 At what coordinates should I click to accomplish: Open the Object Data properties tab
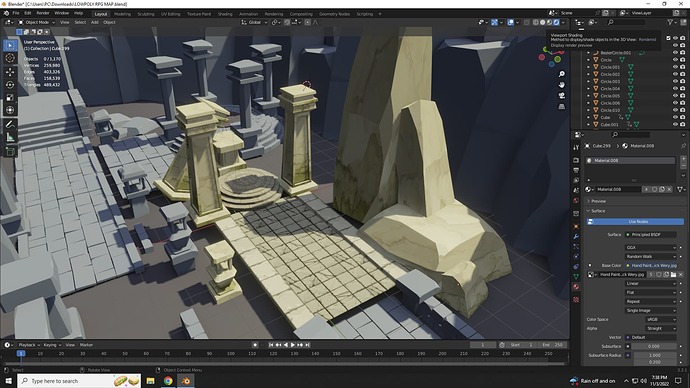576,276
